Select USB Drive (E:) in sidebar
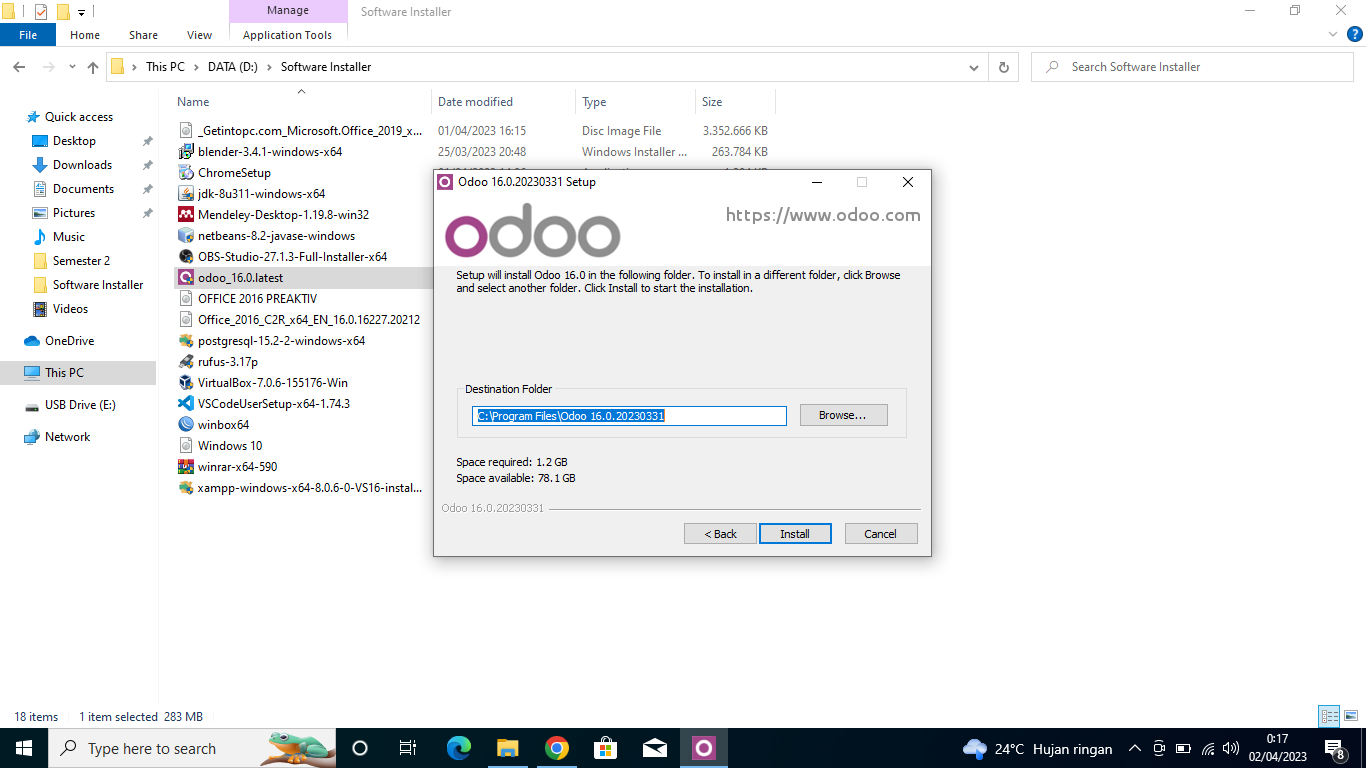Image resolution: width=1366 pixels, height=768 pixels. point(80,405)
